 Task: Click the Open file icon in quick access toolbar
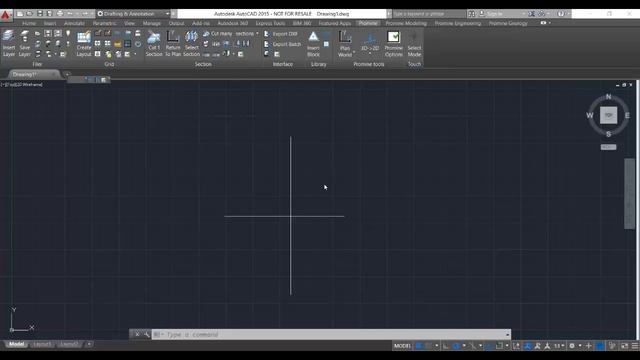tap(29, 13)
